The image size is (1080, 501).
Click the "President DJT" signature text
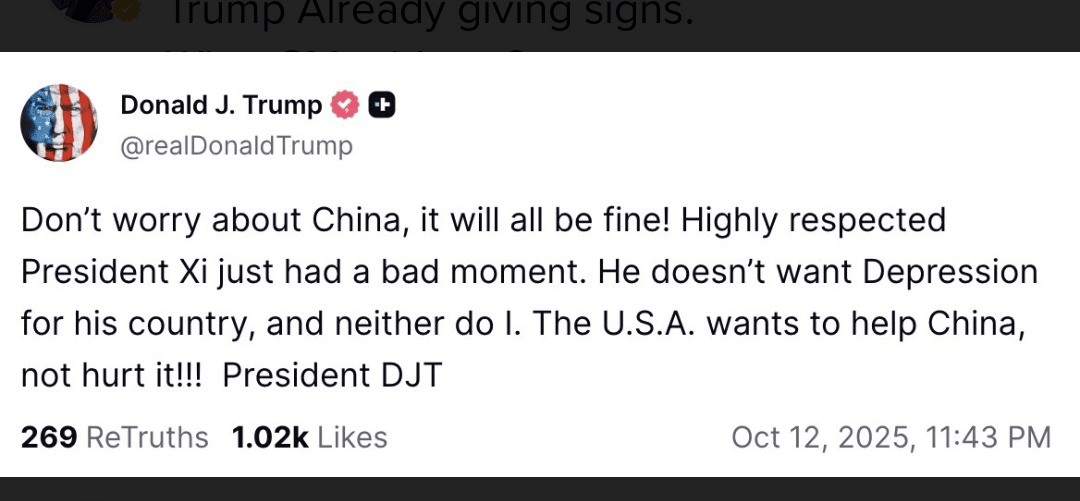pyautogui.click(x=332, y=376)
